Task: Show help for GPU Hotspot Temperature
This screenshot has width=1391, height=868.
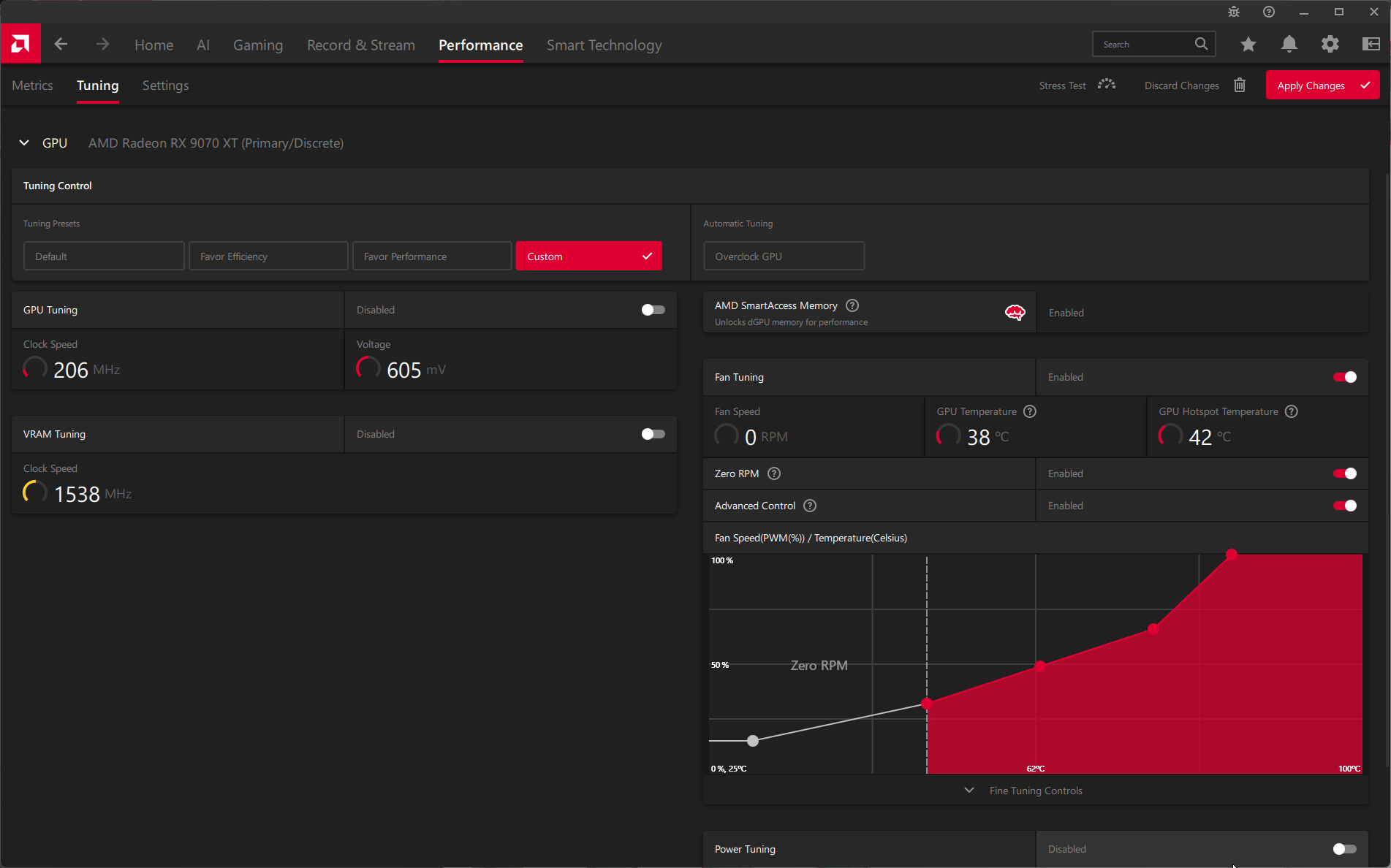Action: point(1292,411)
